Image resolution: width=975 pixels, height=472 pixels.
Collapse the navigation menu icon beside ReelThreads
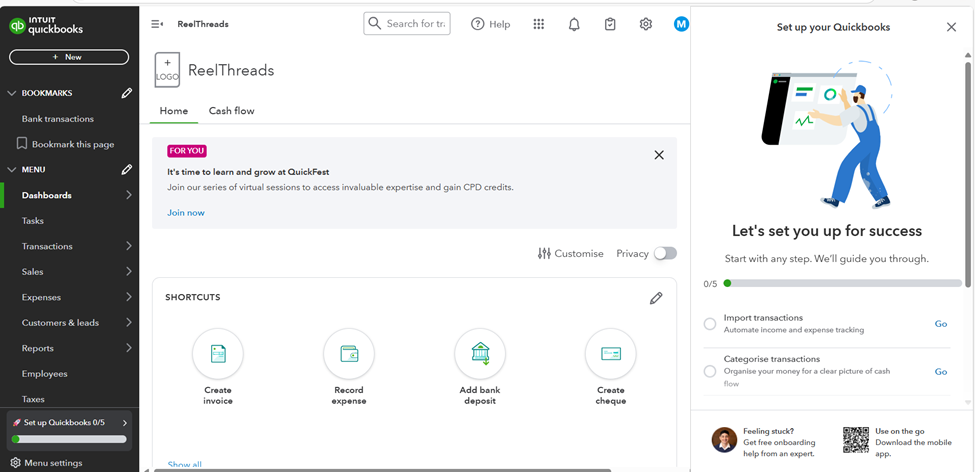pyautogui.click(x=157, y=24)
